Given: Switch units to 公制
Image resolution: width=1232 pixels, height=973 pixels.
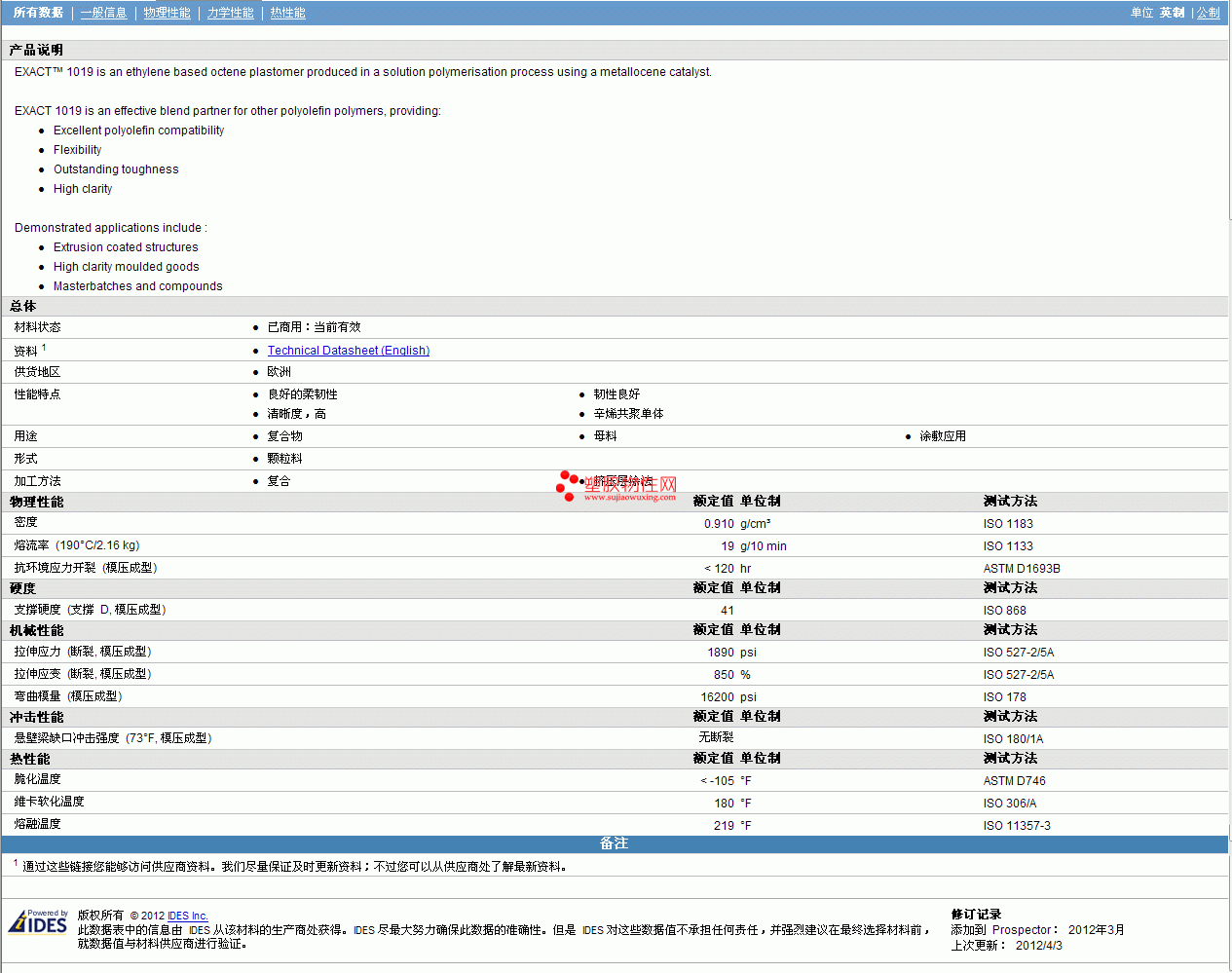Looking at the screenshot, I should point(1208,13).
